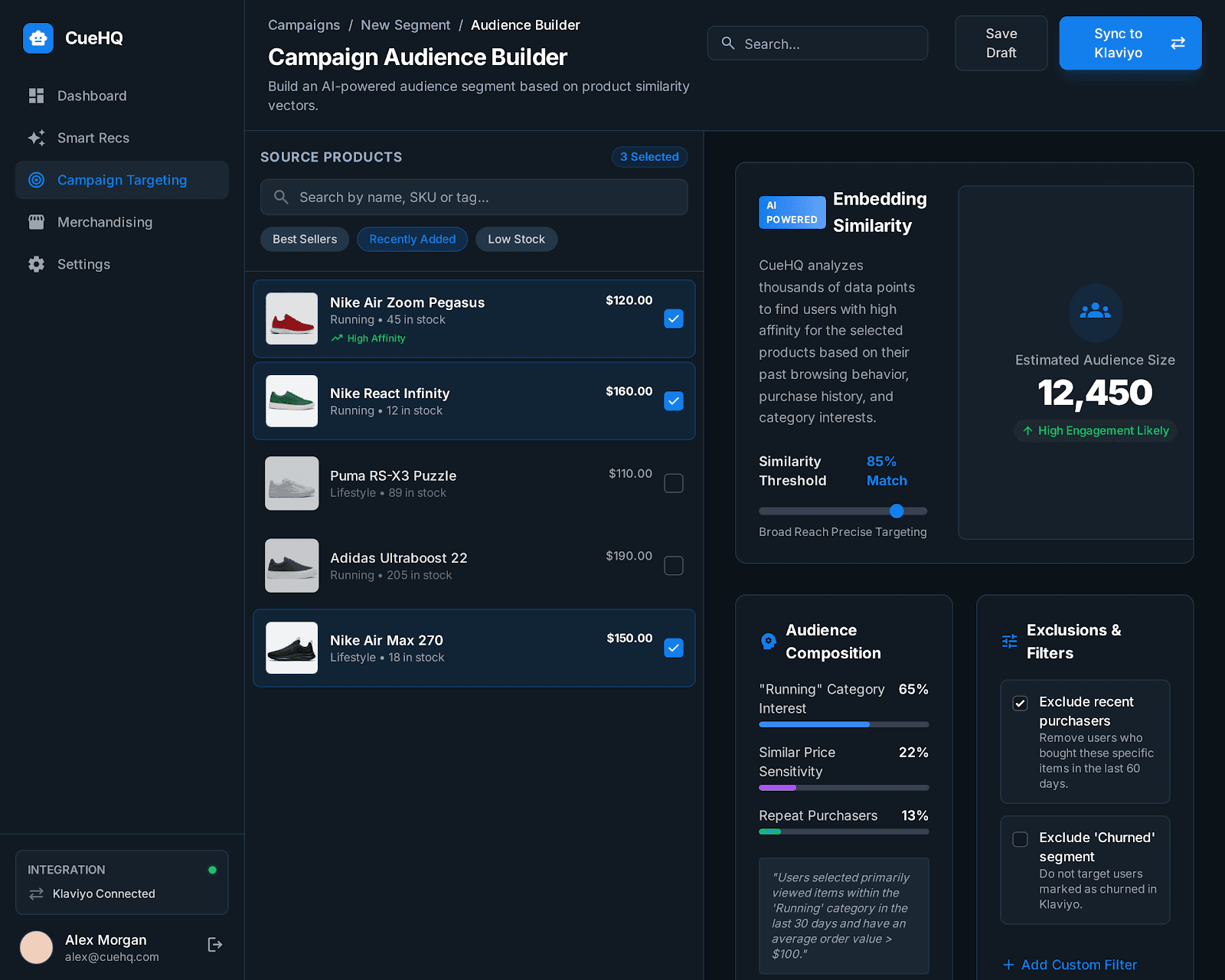1225x980 pixels.
Task: Select the Puma RS-X3 Puzzle checkbox
Action: click(x=673, y=483)
